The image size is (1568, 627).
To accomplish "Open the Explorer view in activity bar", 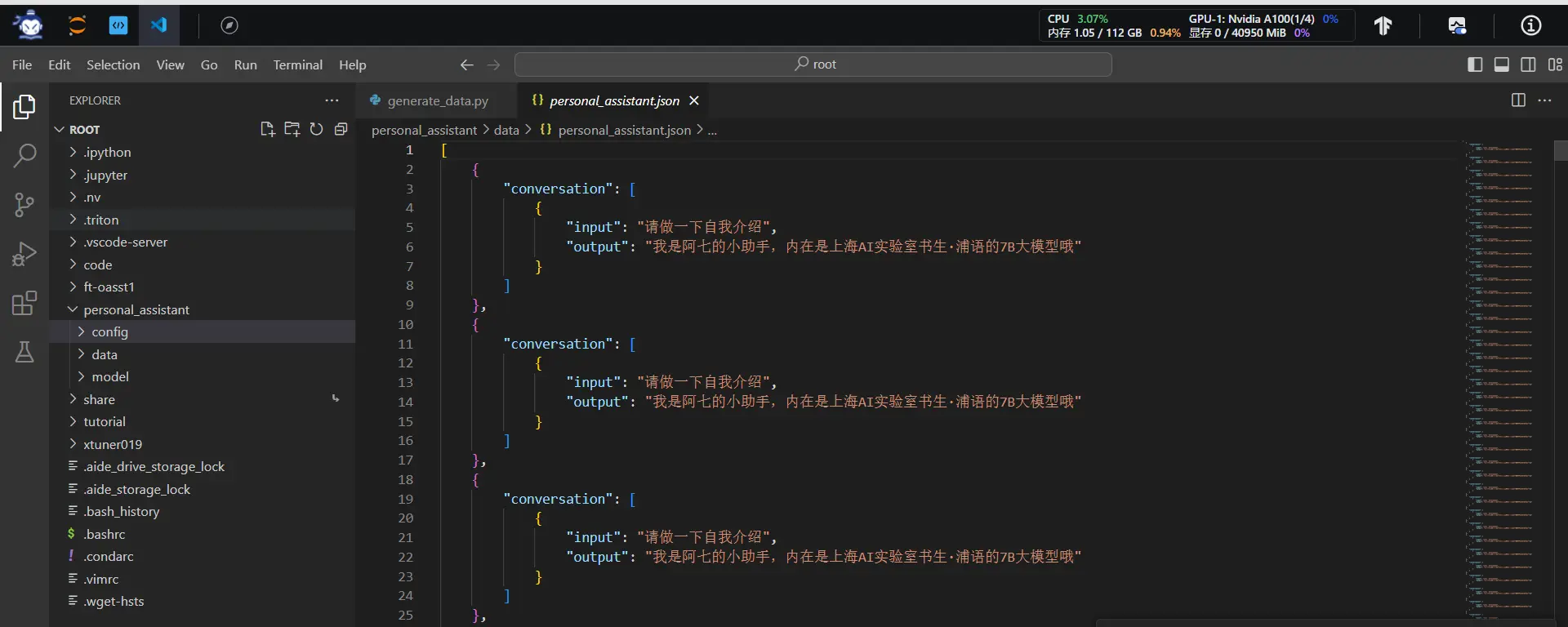I will tap(24, 107).
